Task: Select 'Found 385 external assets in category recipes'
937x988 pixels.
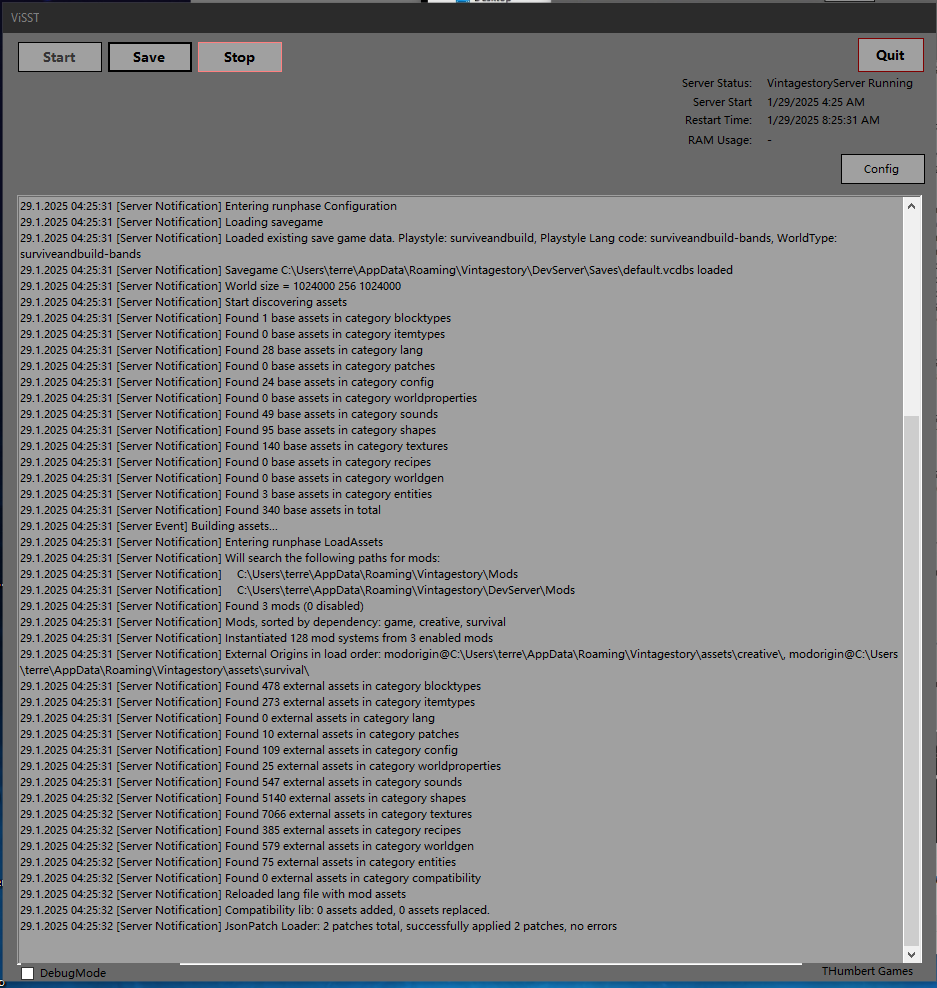Action: [x=241, y=830]
